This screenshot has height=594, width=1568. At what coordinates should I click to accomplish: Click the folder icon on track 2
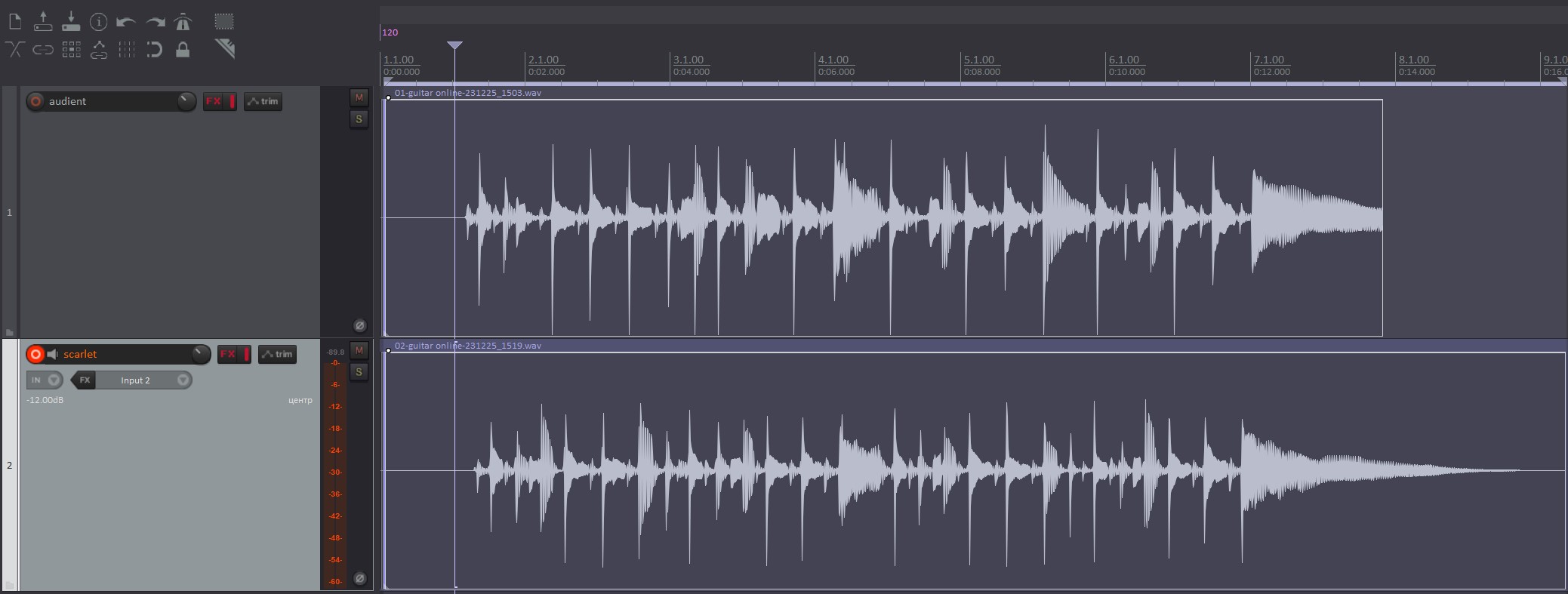[9, 585]
